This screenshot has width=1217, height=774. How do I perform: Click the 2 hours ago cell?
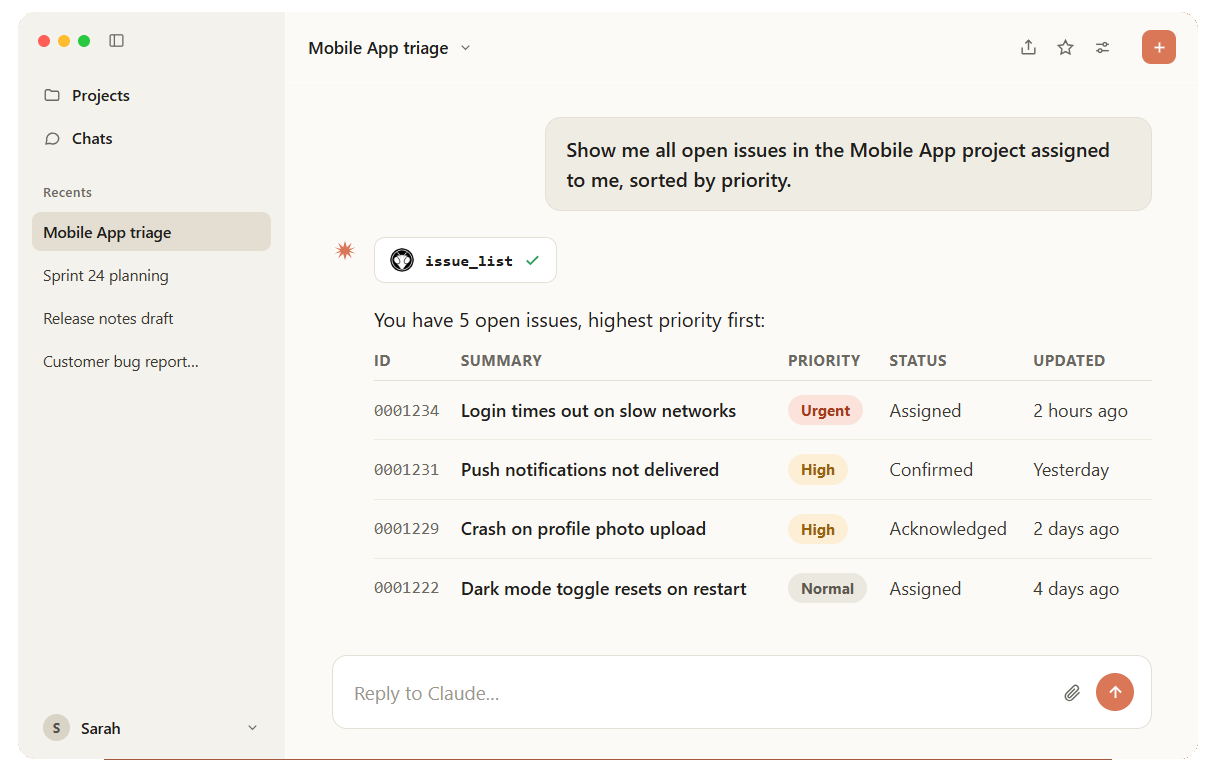(x=1080, y=410)
